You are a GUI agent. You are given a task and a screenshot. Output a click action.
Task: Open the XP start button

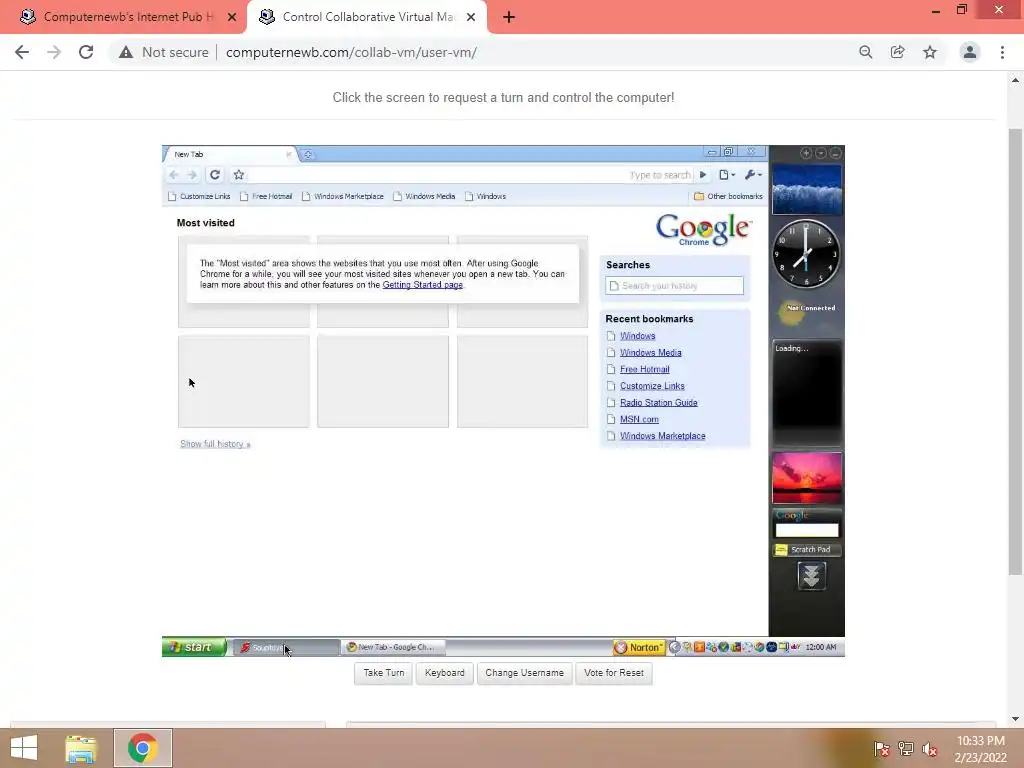pyautogui.click(x=194, y=647)
